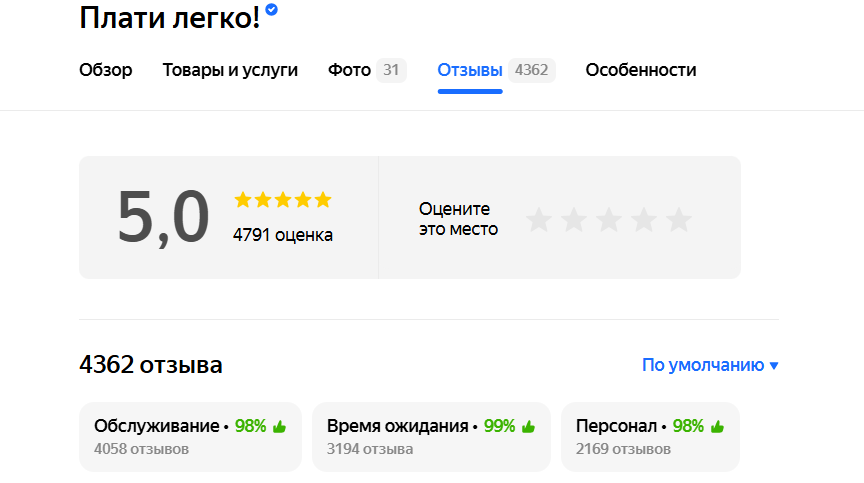The height and width of the screenshot is (483, 864).
Task: Rate this place one star
Action: pos(539,220)
